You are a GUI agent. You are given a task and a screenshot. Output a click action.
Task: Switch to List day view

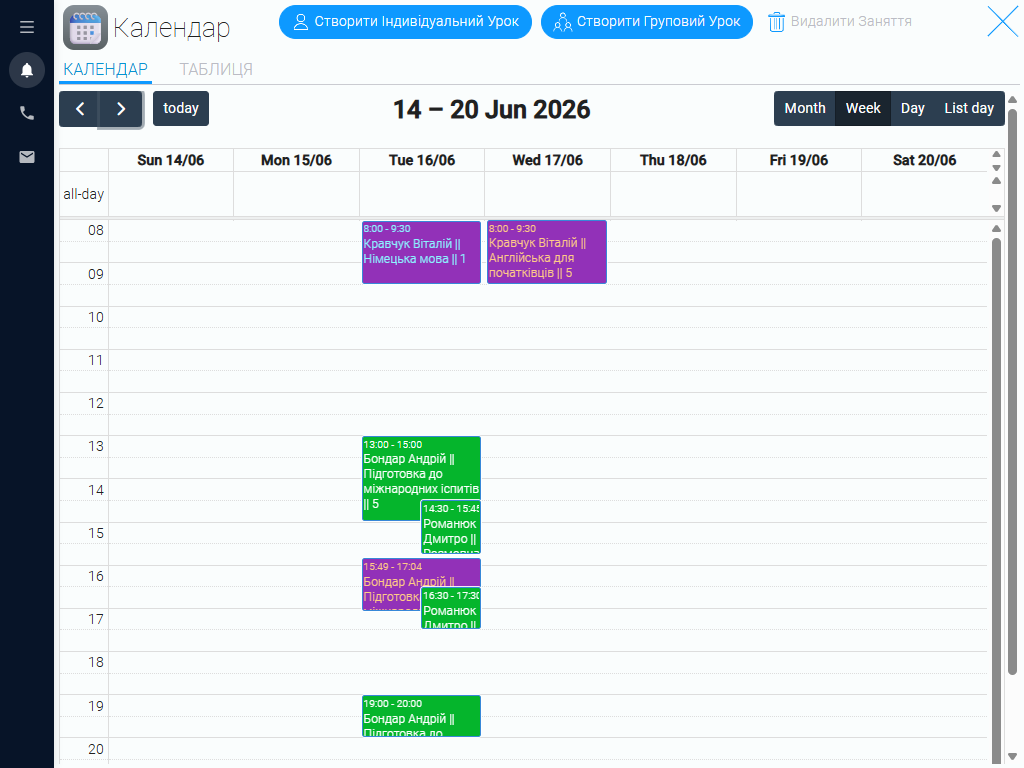(x=969, y=108)
